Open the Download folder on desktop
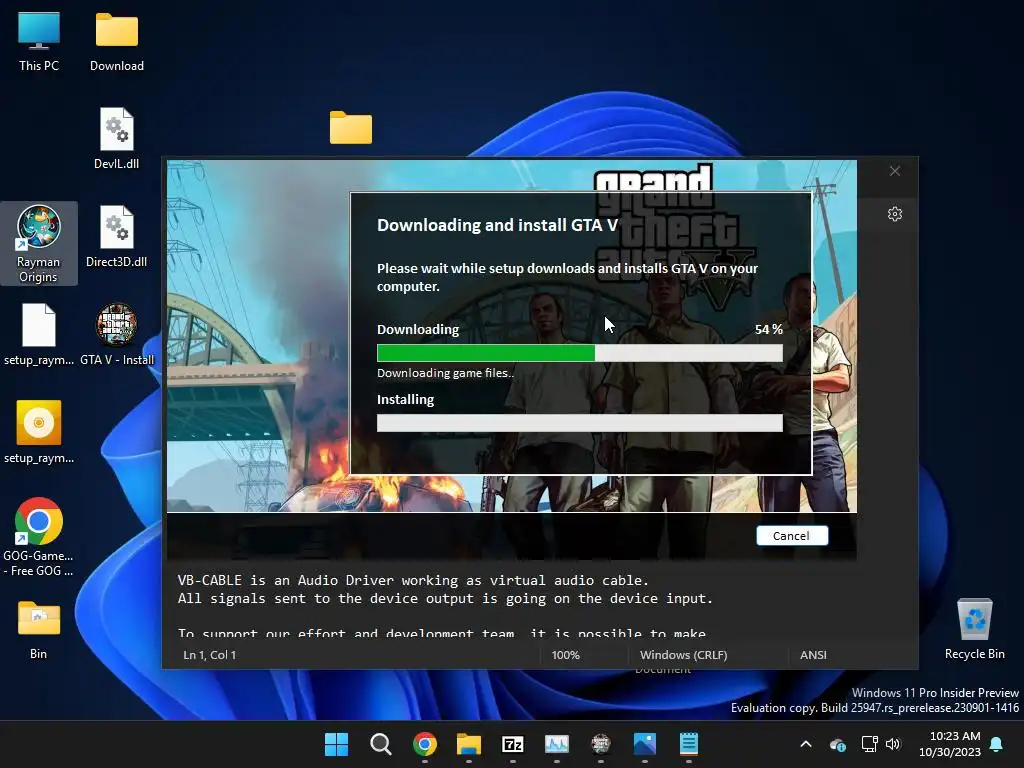 click(117, 42)
